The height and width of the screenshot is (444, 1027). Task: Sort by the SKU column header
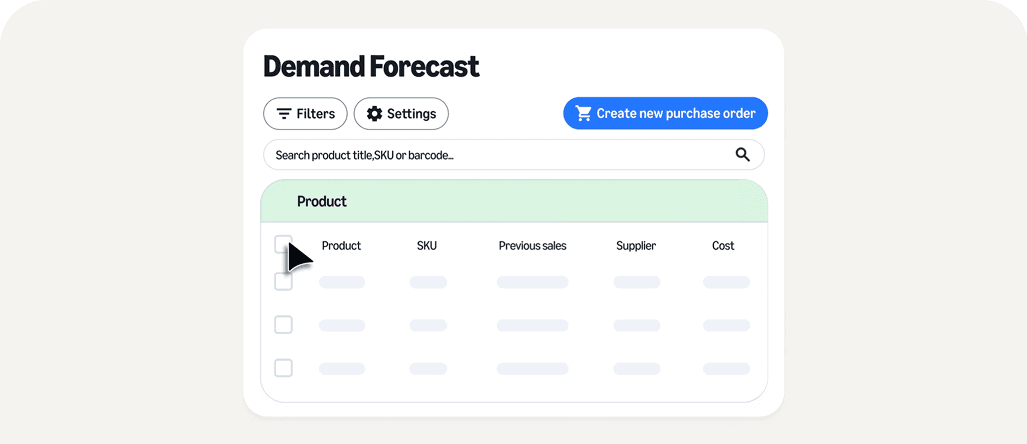click(427, 246)
